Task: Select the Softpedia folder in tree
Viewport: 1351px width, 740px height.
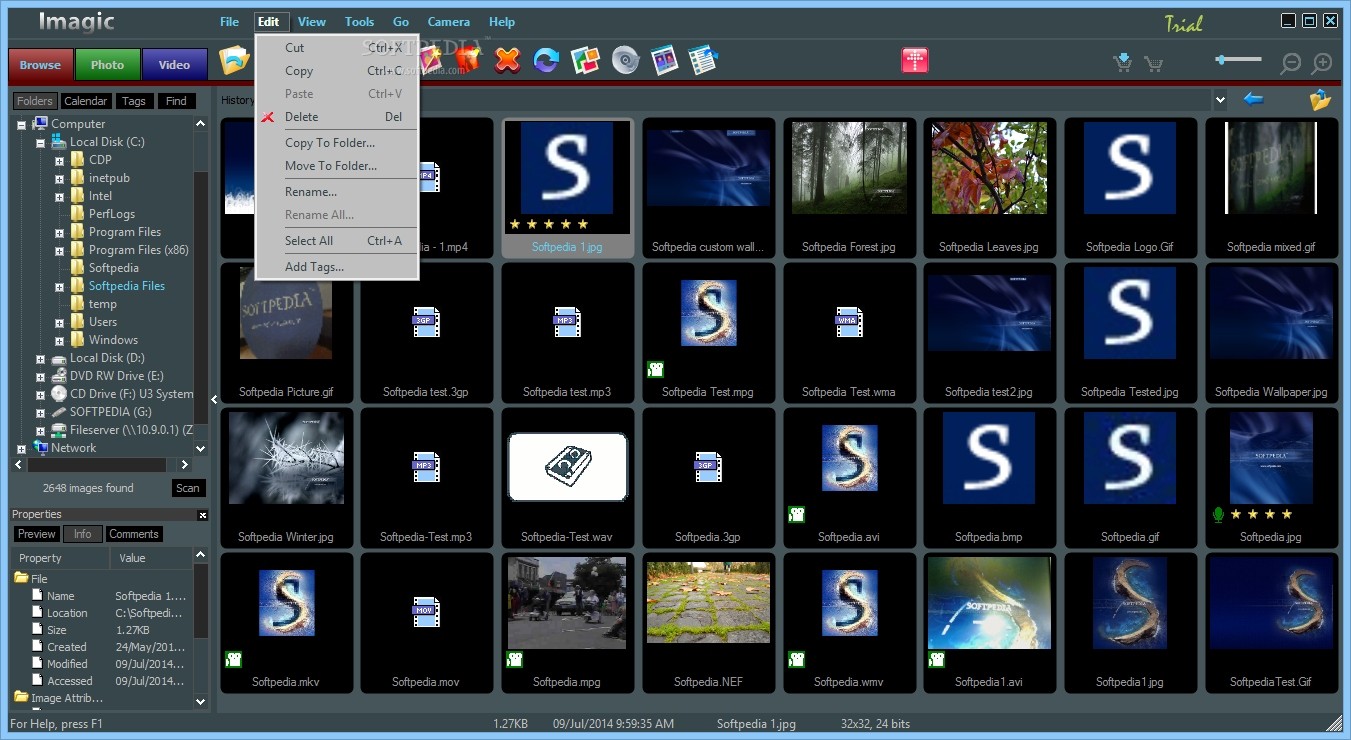Action: (114, 268)
